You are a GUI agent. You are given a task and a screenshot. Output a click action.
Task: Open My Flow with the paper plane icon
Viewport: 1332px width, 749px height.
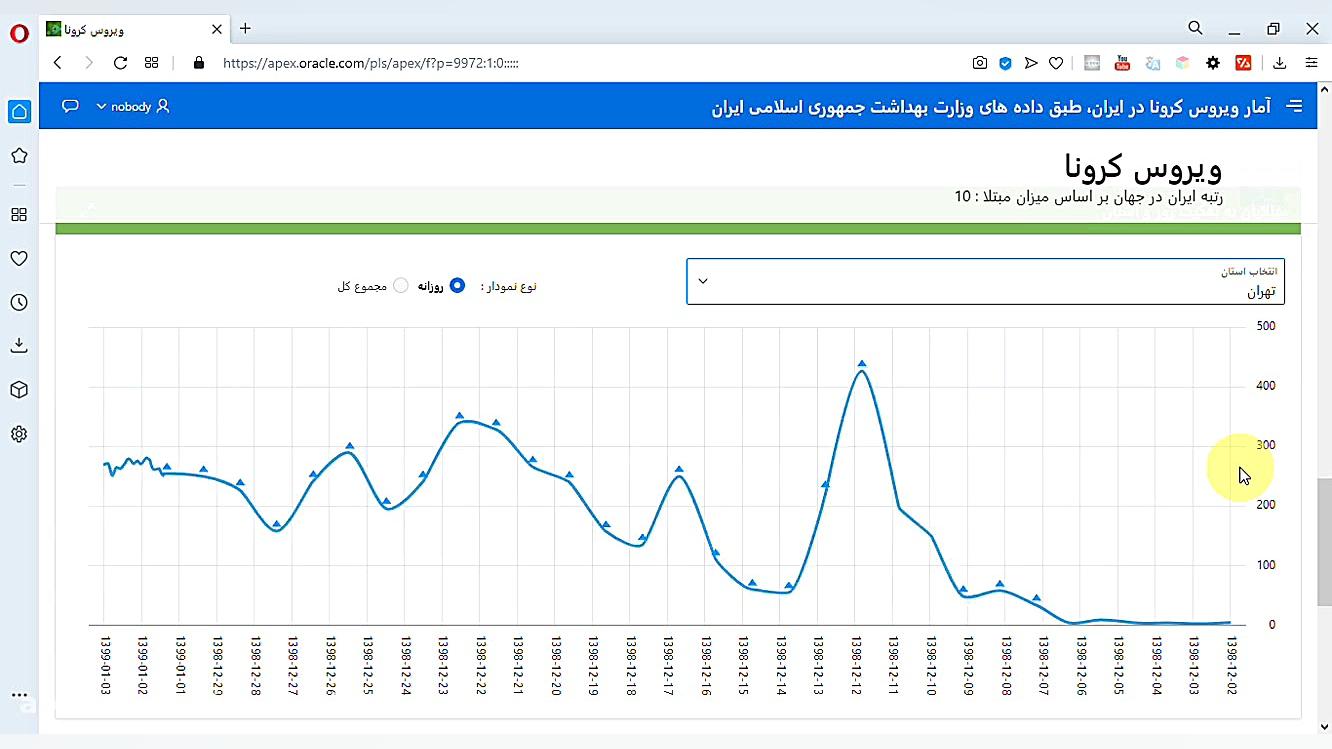pyautogui.click(x=1031, y=62)
